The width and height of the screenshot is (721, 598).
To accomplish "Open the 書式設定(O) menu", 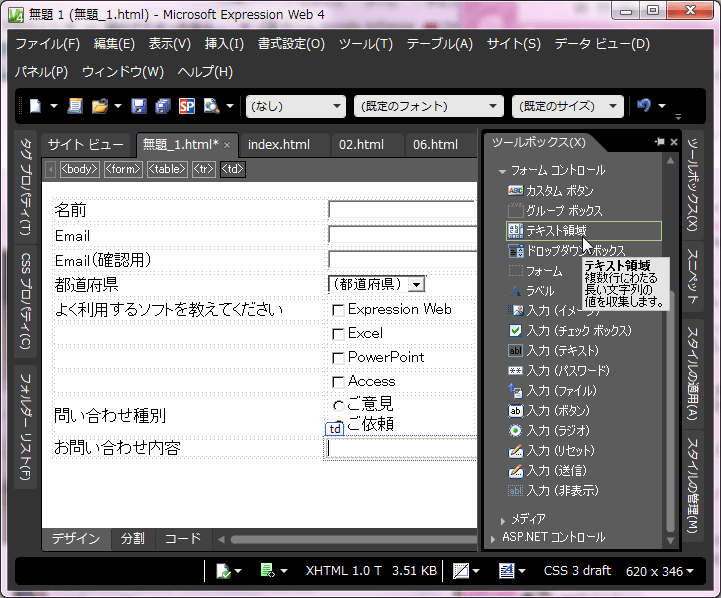I will (x=291, y=44).
